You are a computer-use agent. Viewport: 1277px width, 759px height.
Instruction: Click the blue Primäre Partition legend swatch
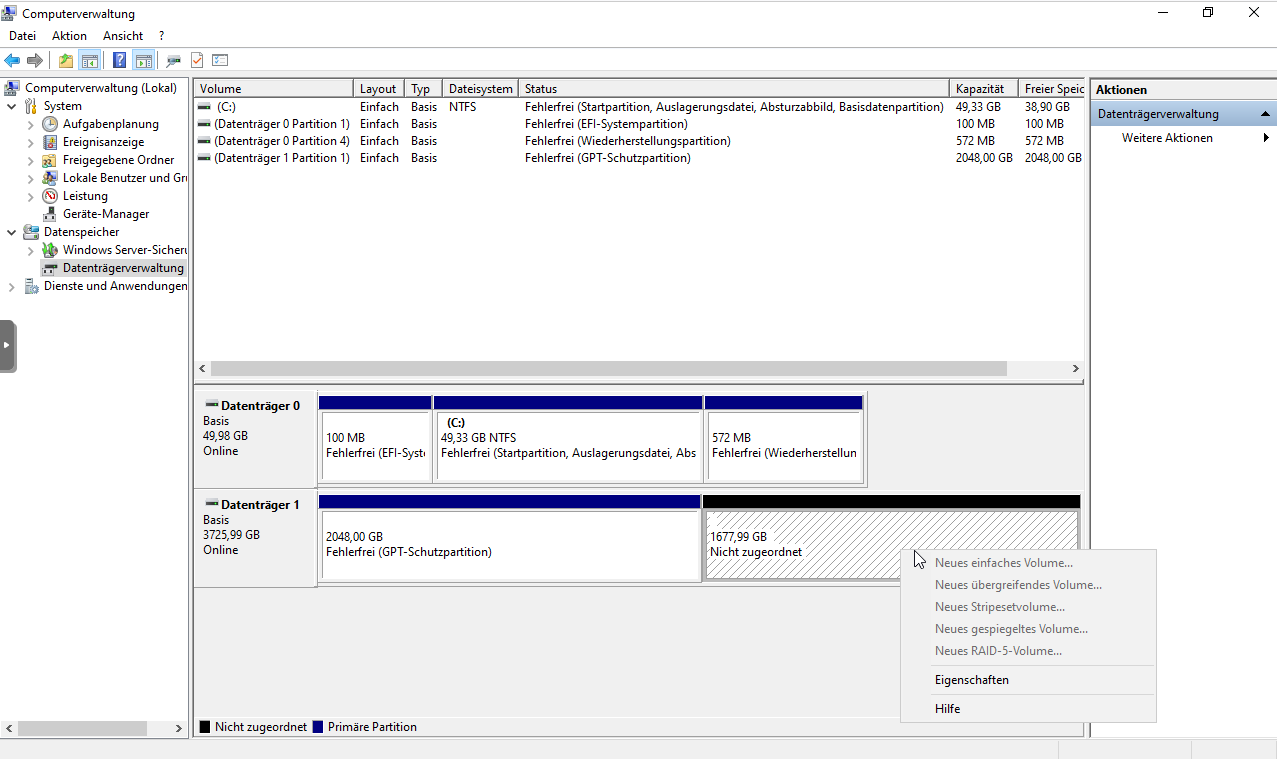[318, 727]
